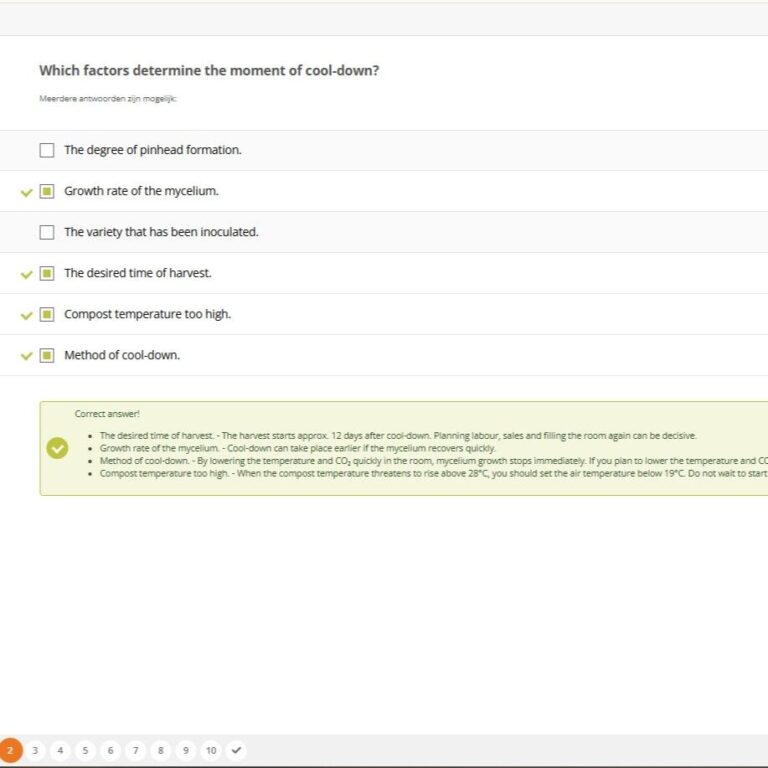This screenshot has width=768, height=768.
Task: Jump to question 10
Action: [211, 750]
